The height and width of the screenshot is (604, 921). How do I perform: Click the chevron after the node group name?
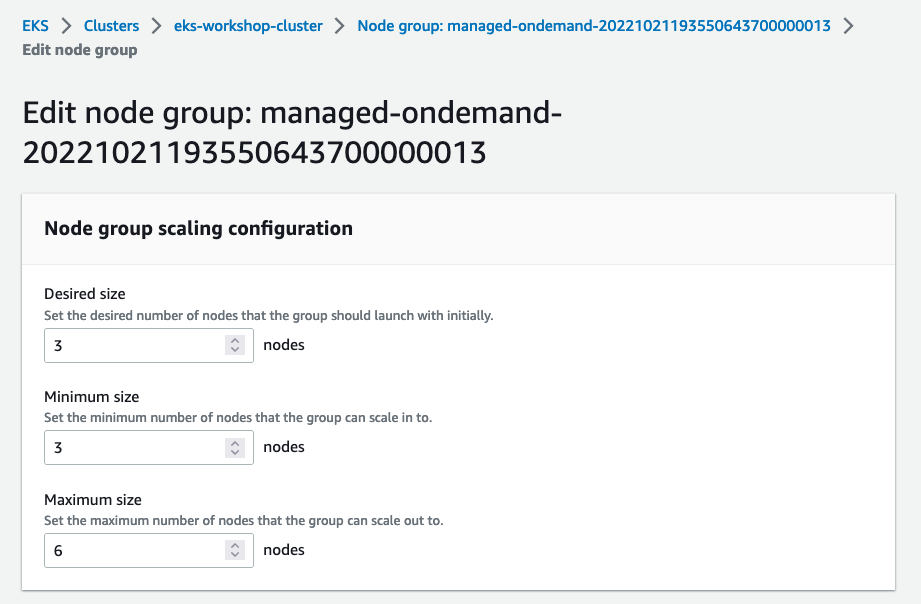pos(849,26)
